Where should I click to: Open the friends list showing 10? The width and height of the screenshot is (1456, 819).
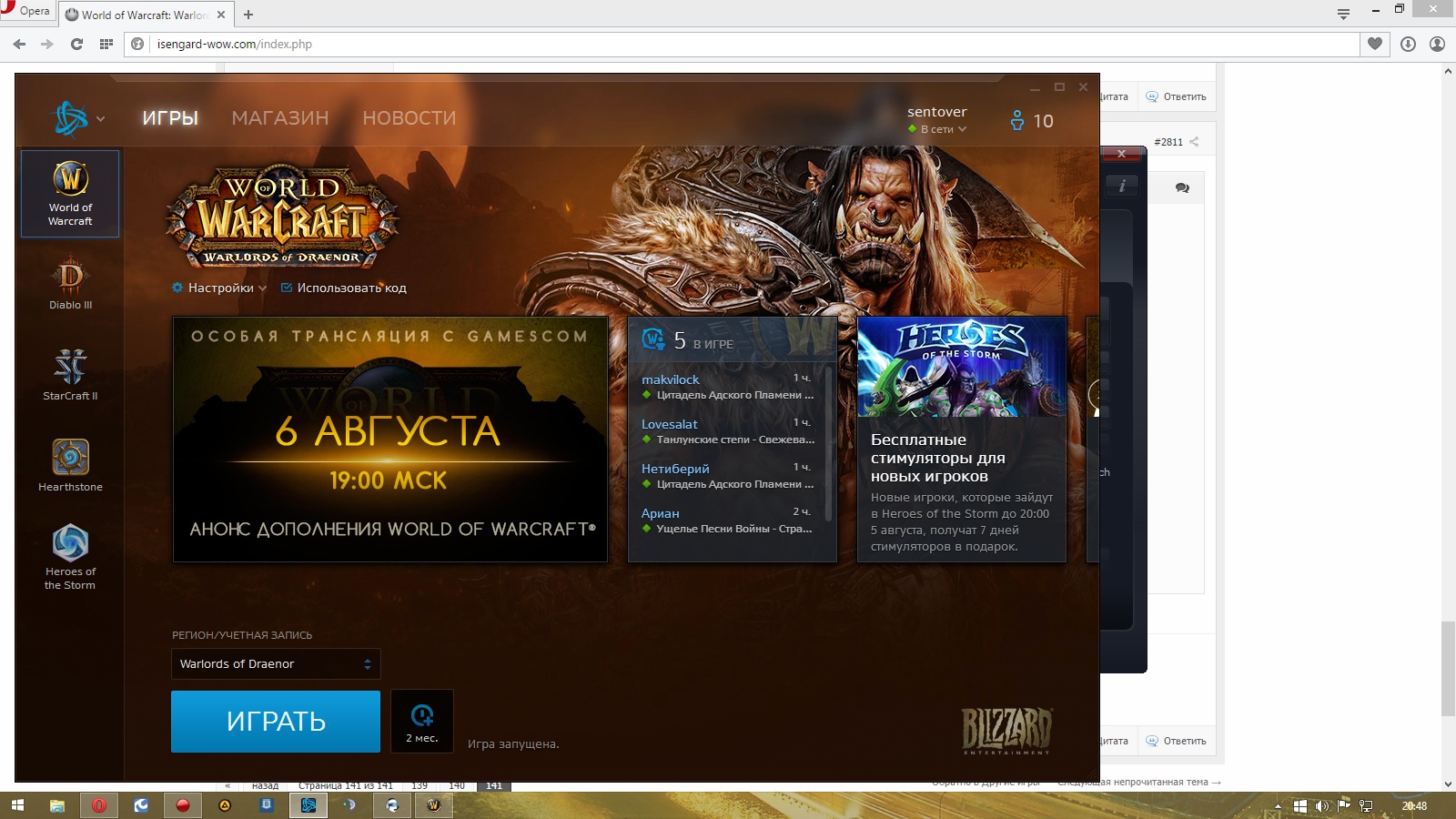click(x=1032, y=121)
